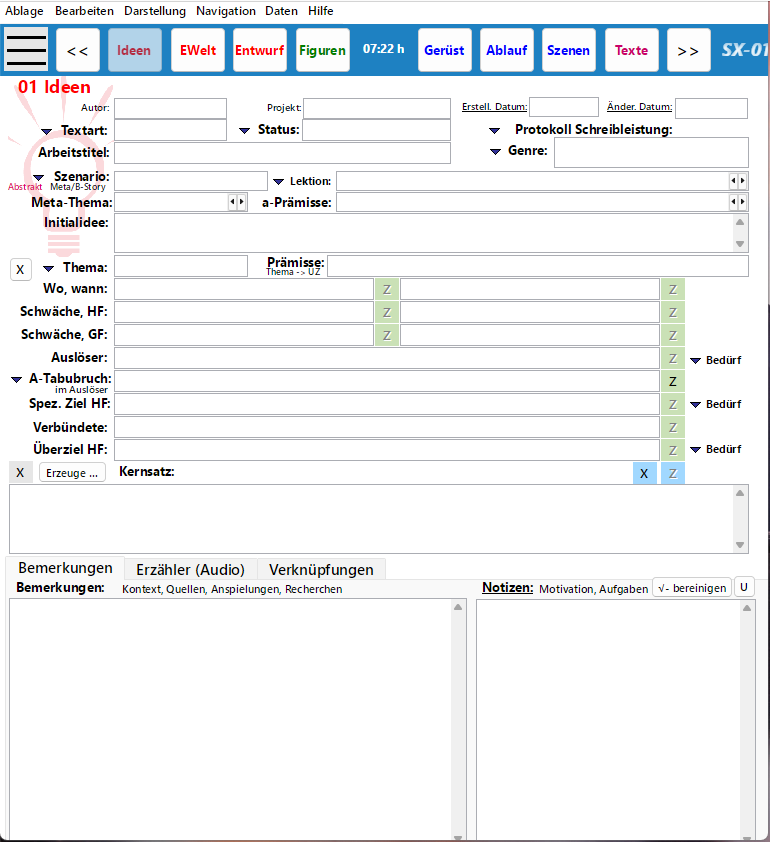770x842 pixels.
Task: Open Bedürf dropdown beside Auslöser
Action: (x=697, y=360)
